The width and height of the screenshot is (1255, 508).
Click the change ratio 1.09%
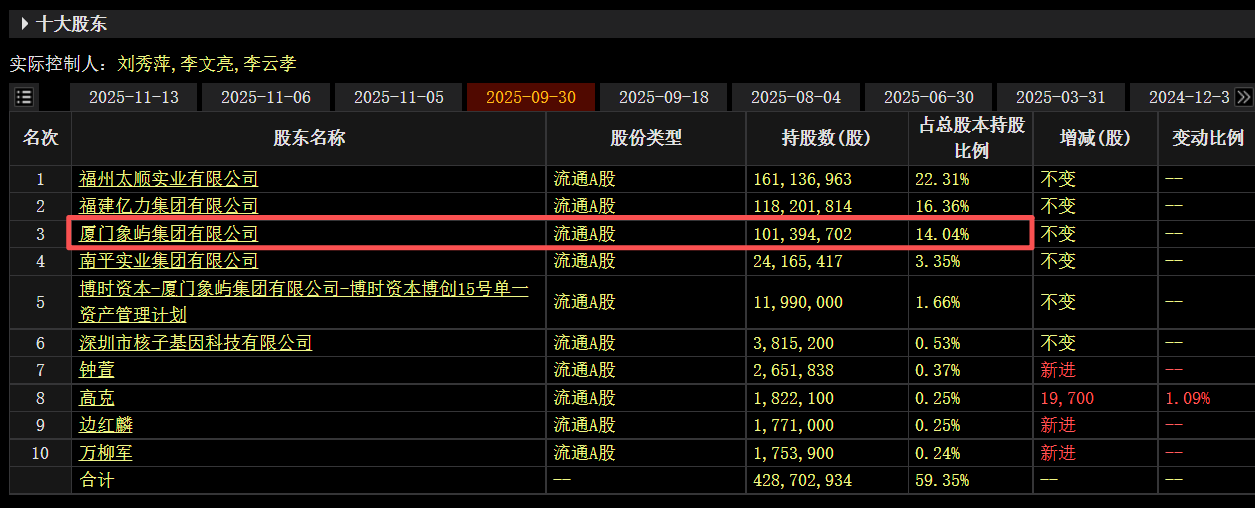[1188, 398]
